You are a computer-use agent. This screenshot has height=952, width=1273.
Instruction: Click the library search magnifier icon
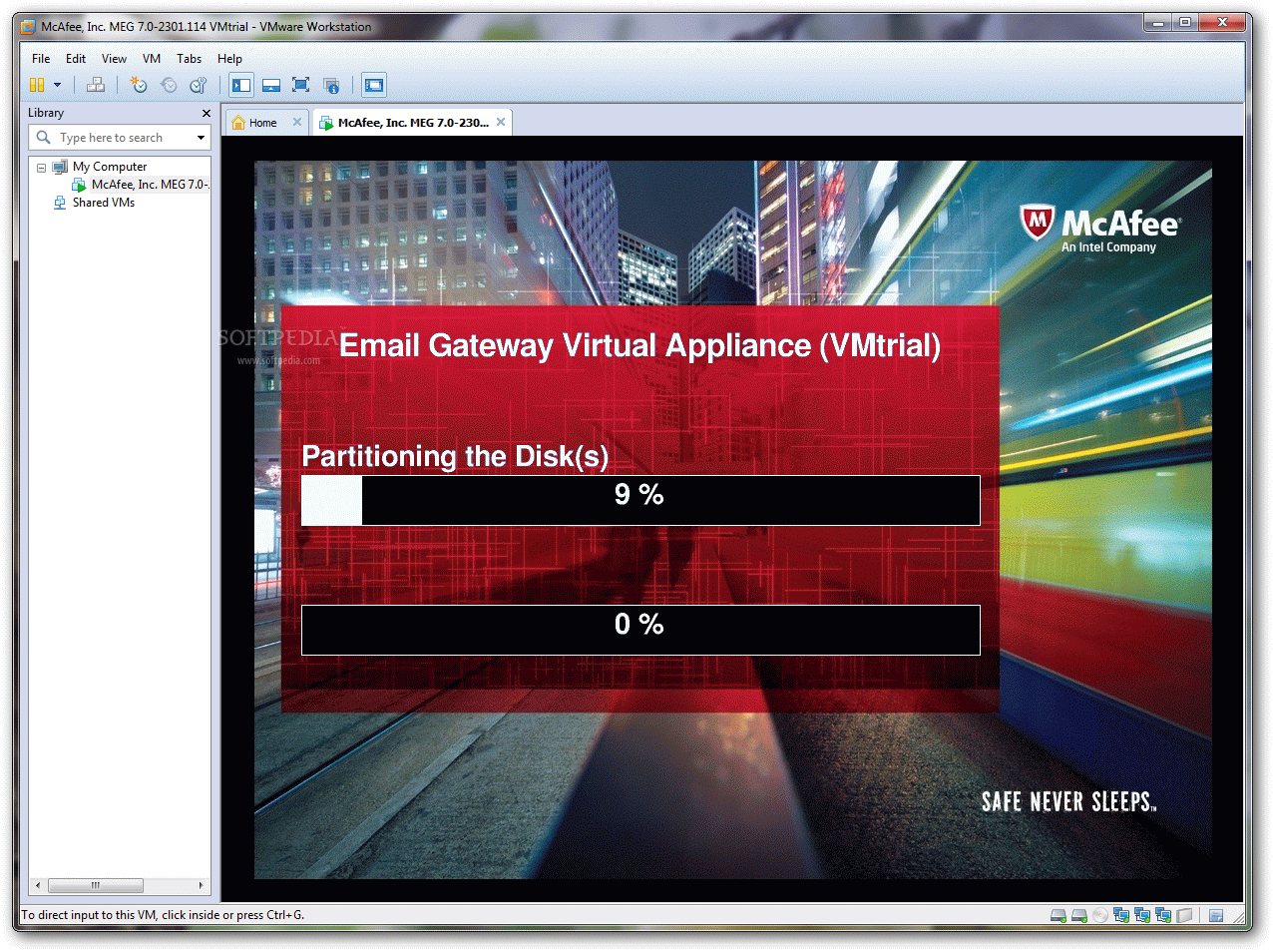(x=43, y=137)
